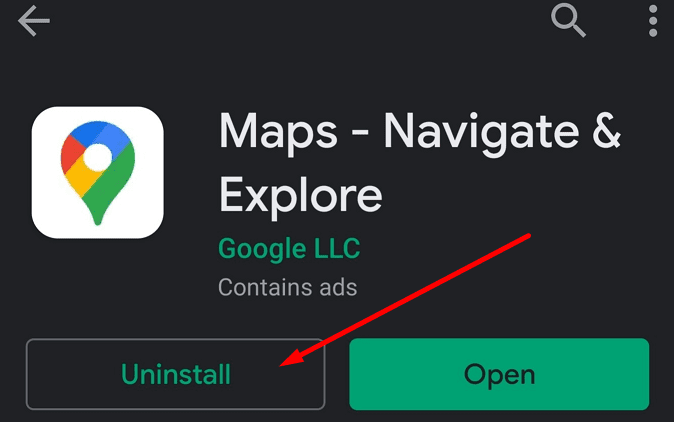View developer page for Google LLC
Viewport: 674px width, 422px height.
[x=289, y=248]
